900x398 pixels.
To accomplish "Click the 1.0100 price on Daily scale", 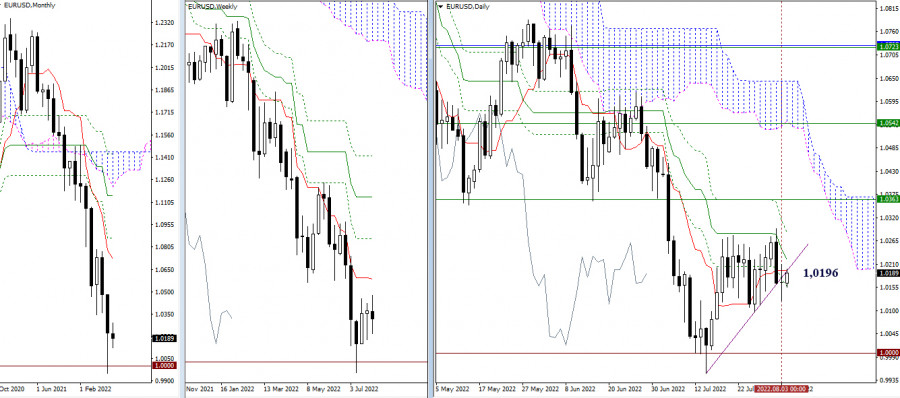I will (x=888, y=310).
